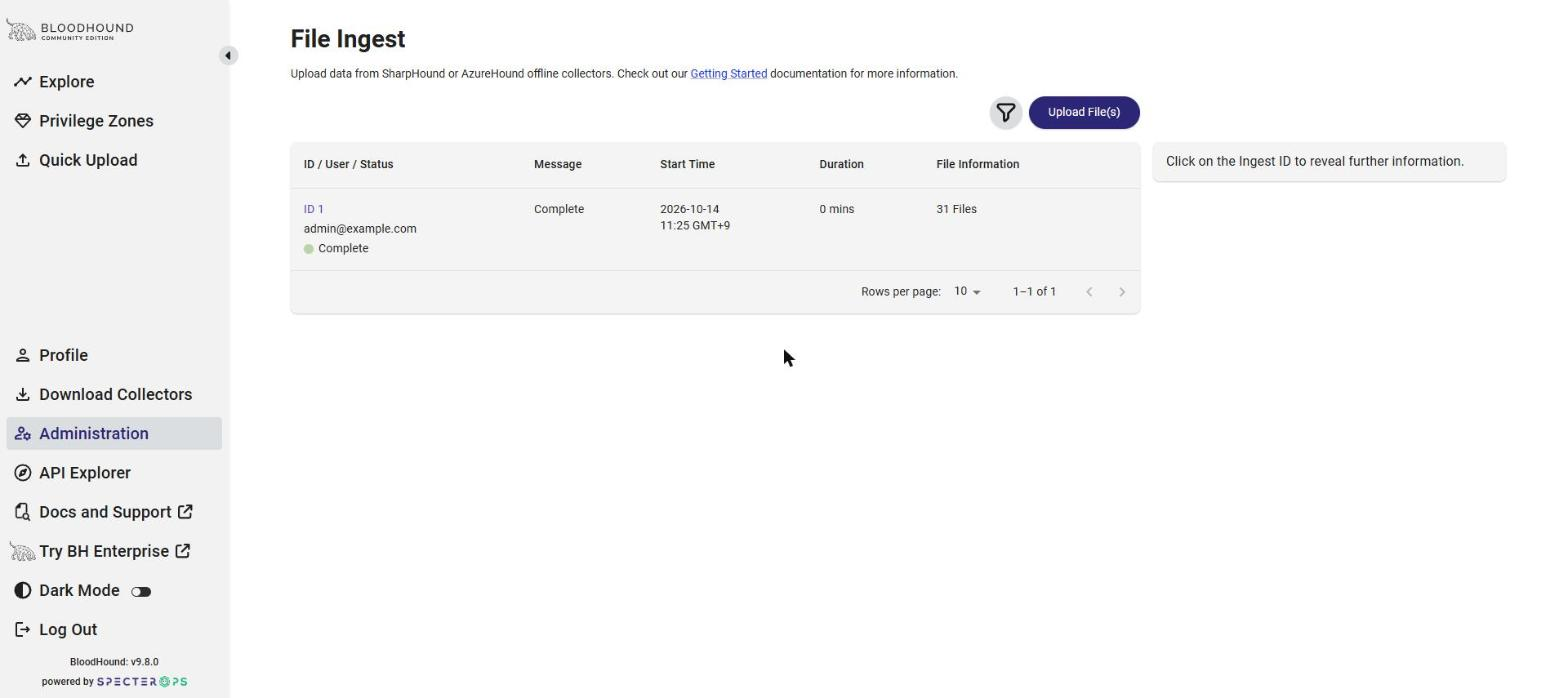
Task: Click the Dark Mode half-circle icon
Action: click(22, 590)
